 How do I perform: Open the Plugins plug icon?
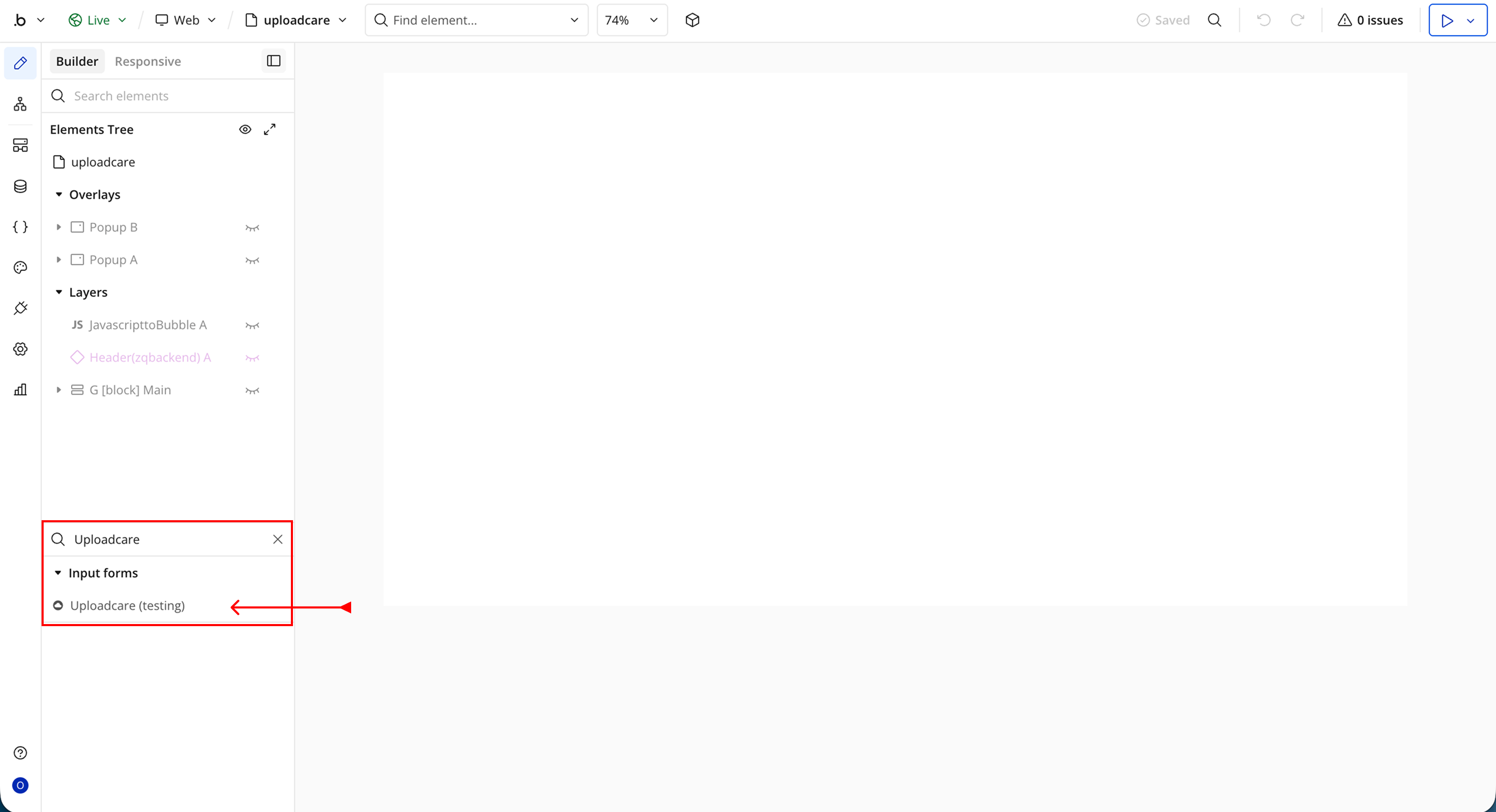click(x=20, y=308)
